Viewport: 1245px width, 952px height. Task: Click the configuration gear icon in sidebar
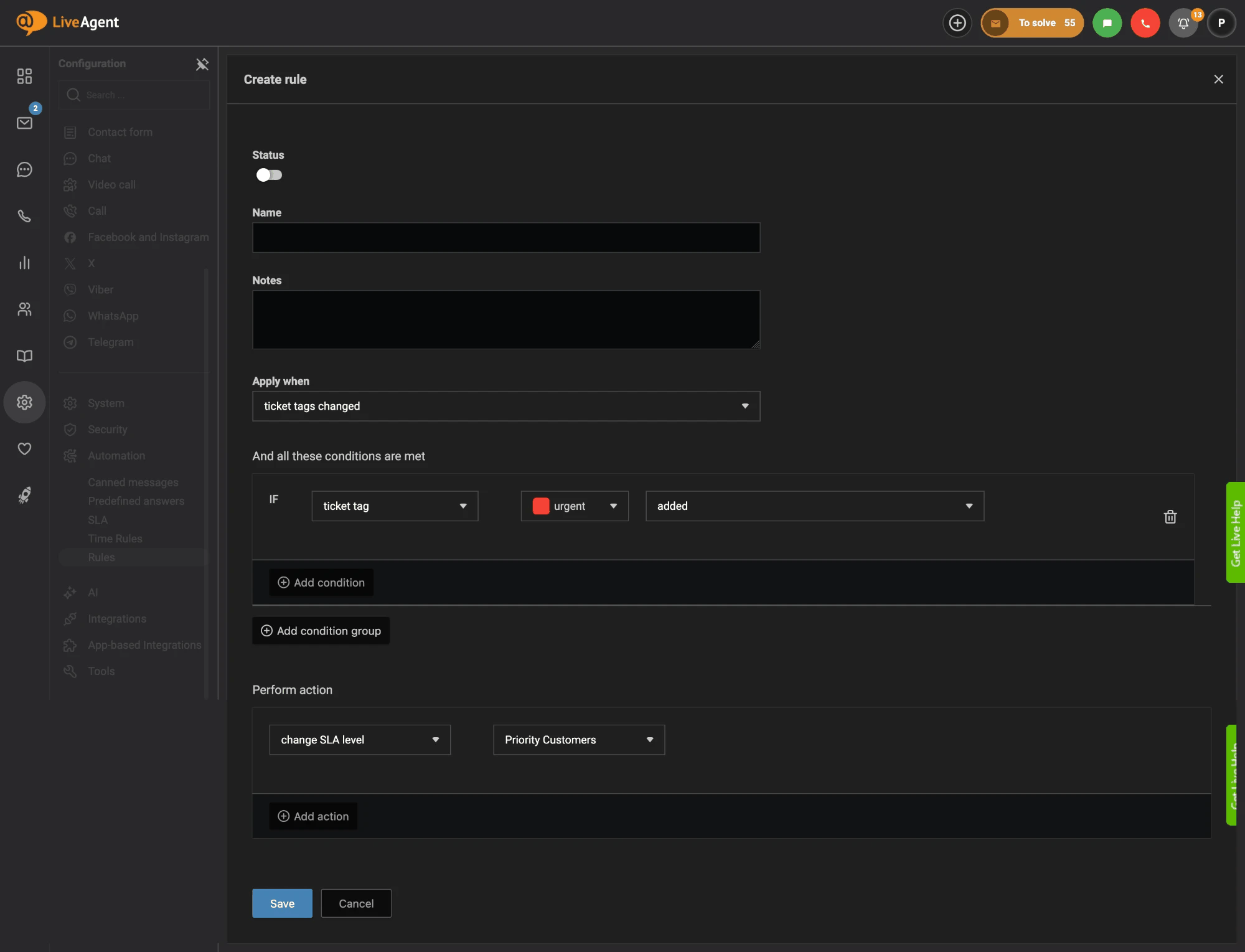click(x=24, y=402)
